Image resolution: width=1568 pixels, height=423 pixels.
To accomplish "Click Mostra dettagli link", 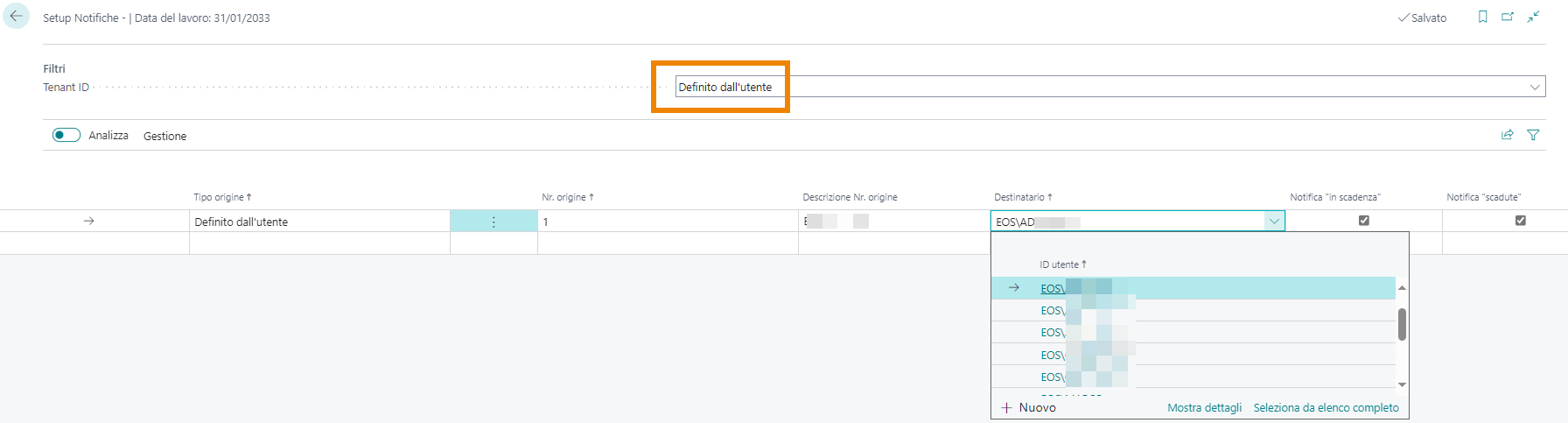I will click(x=1204, y=408).
